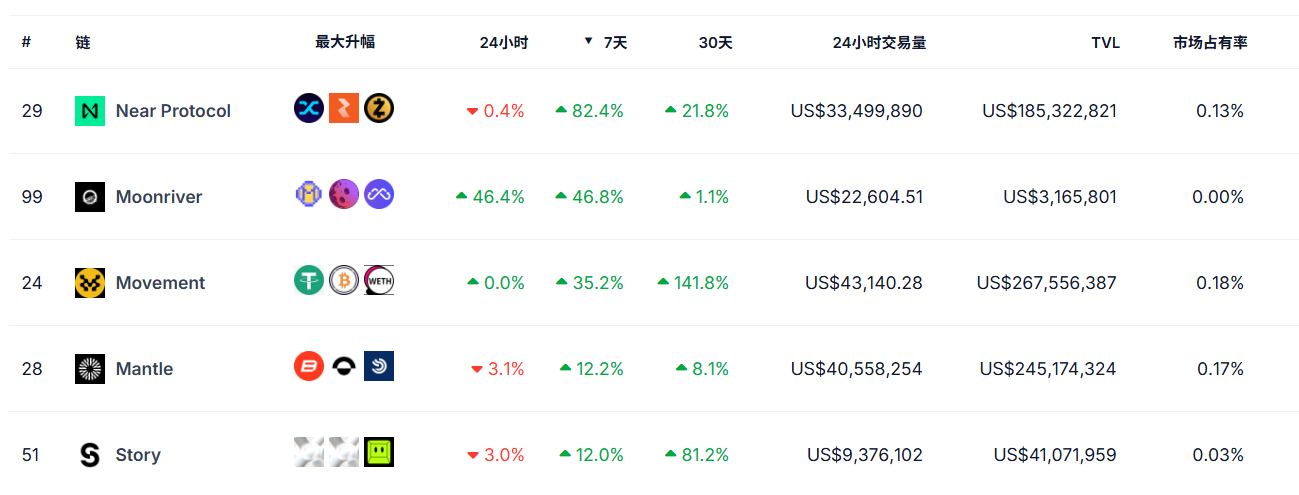The width and height of the screenshot is (1299, 495).
Task: Open the Near Protocol chain link
Action: pos(173,111)
